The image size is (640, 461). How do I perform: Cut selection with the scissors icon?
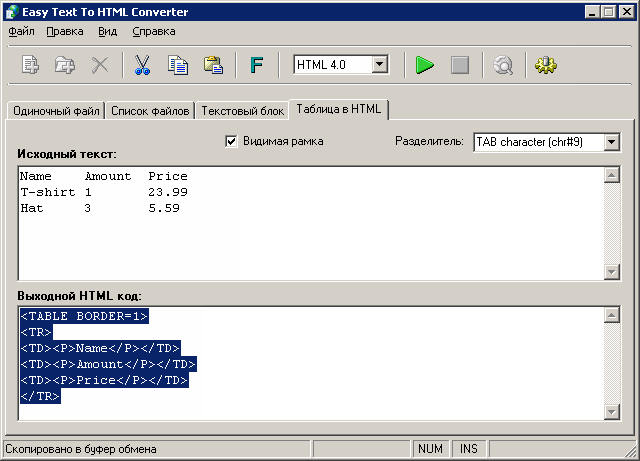point(142,65)
